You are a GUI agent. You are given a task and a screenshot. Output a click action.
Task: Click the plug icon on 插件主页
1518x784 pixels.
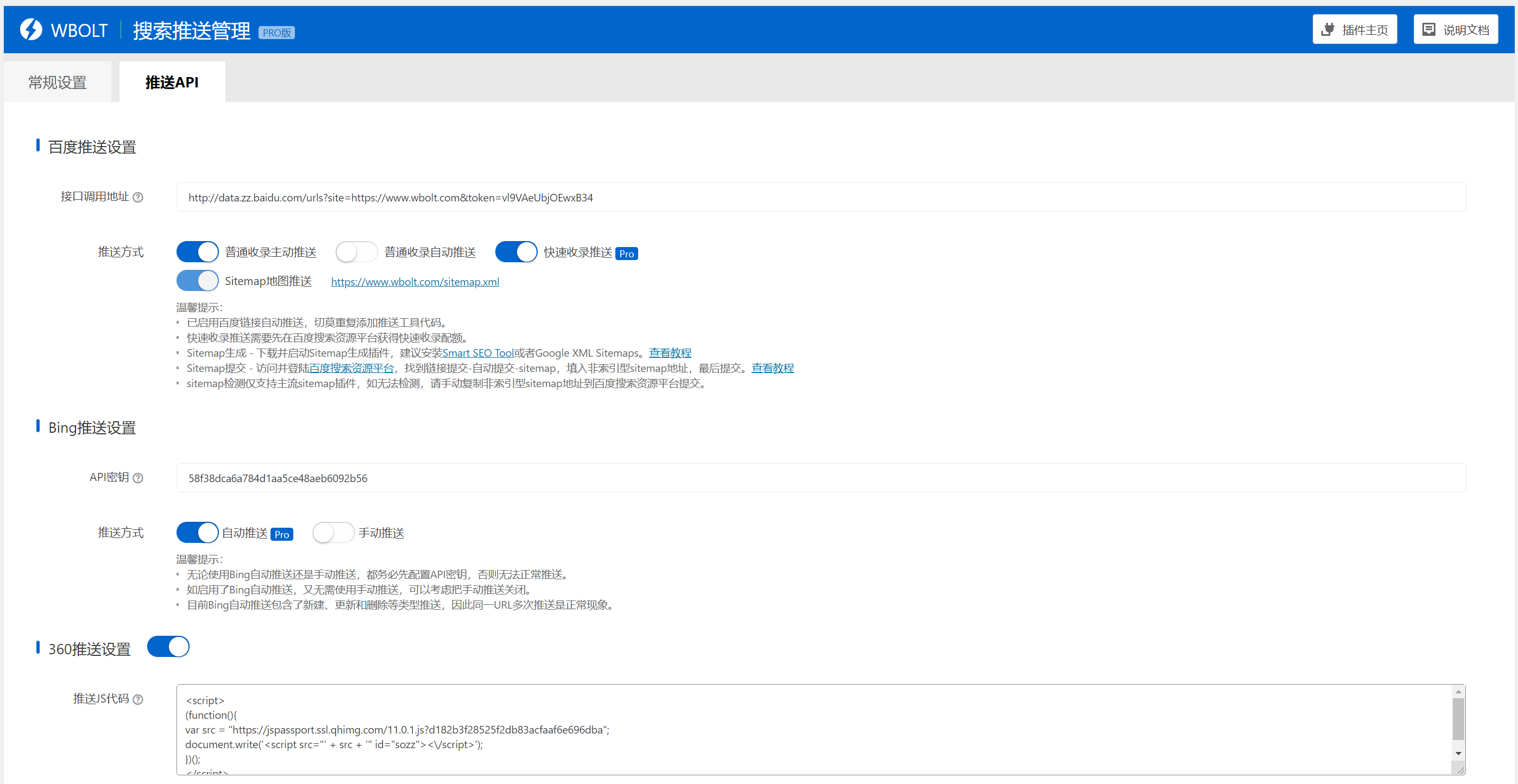click(x=1328, y=29)
